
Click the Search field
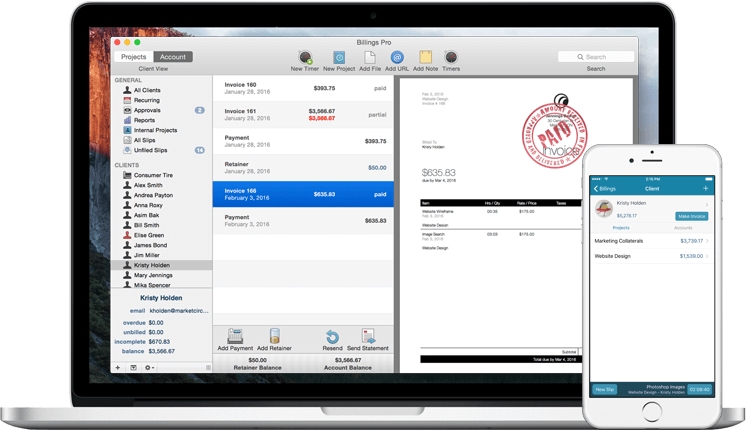(x=596, y=57)
